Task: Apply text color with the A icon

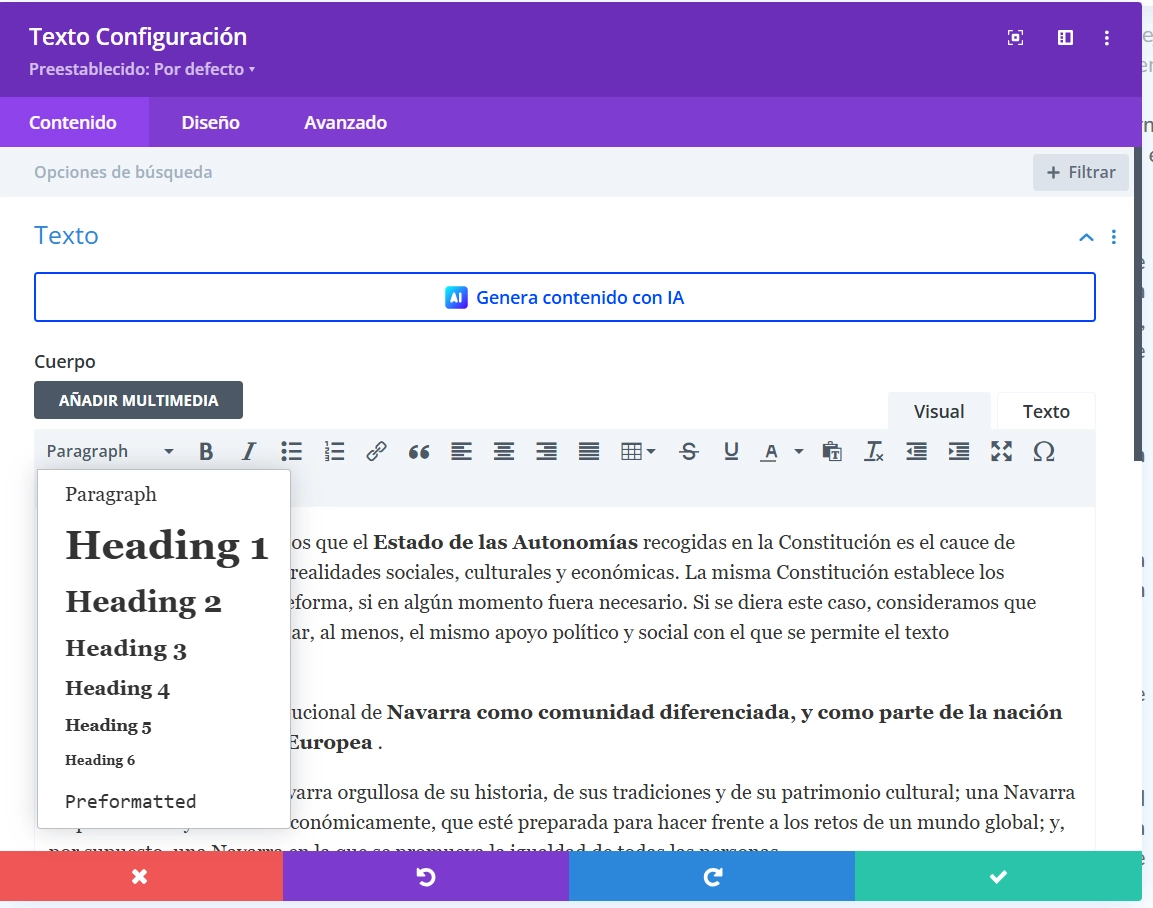Action: pyautogui.click(x=770, y=451)
